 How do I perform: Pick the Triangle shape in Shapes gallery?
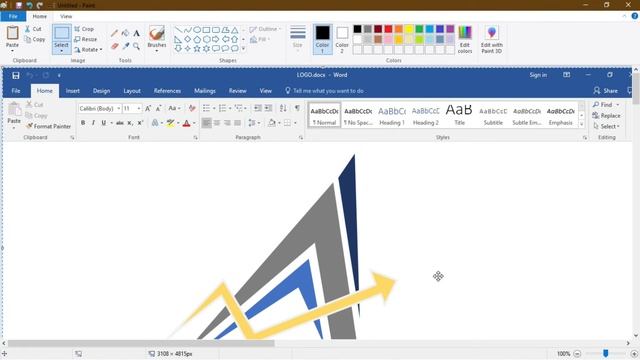(235, 30)
